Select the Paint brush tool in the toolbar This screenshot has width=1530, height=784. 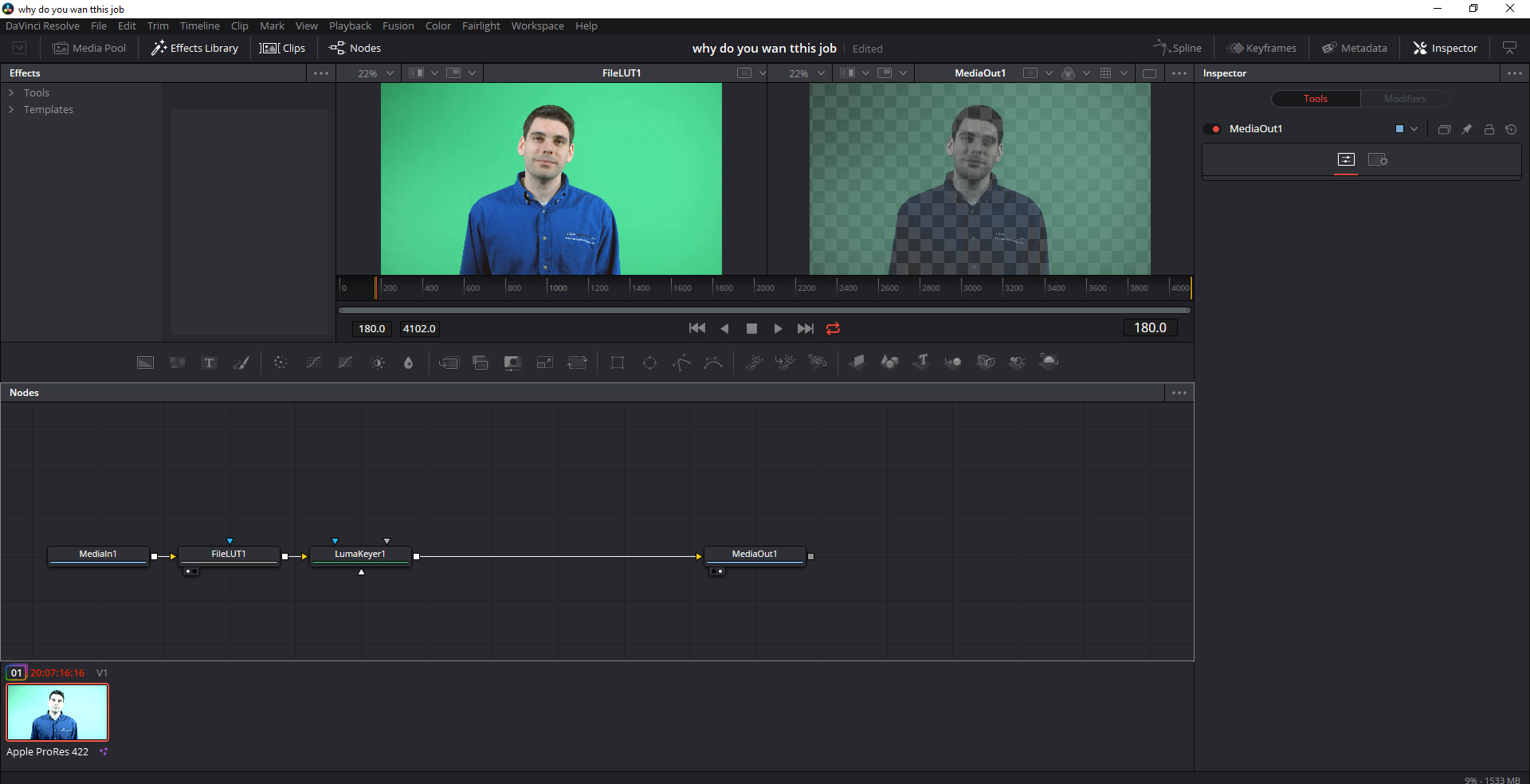[x=241, y=363]
